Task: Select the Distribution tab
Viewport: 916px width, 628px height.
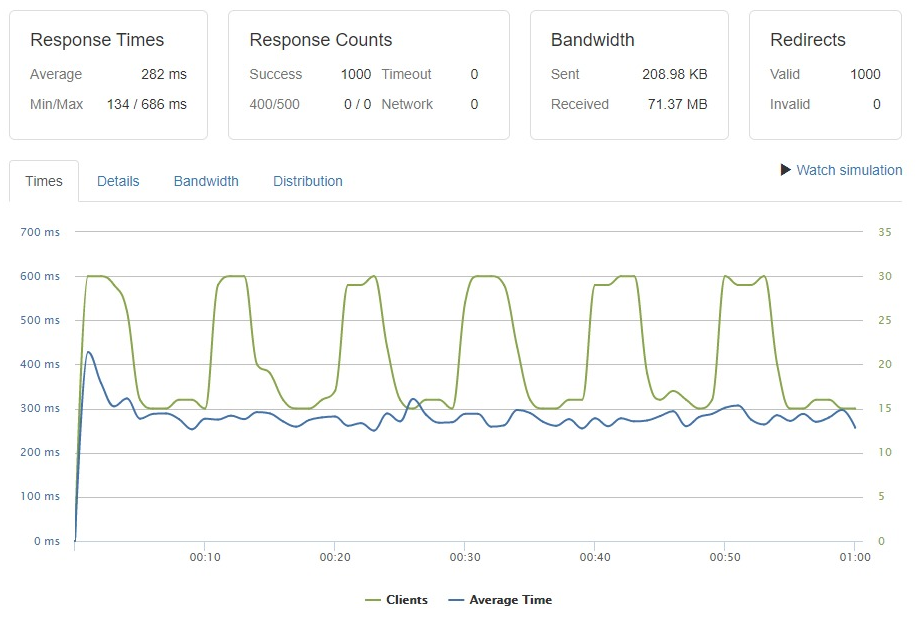Action: point(307,181)
